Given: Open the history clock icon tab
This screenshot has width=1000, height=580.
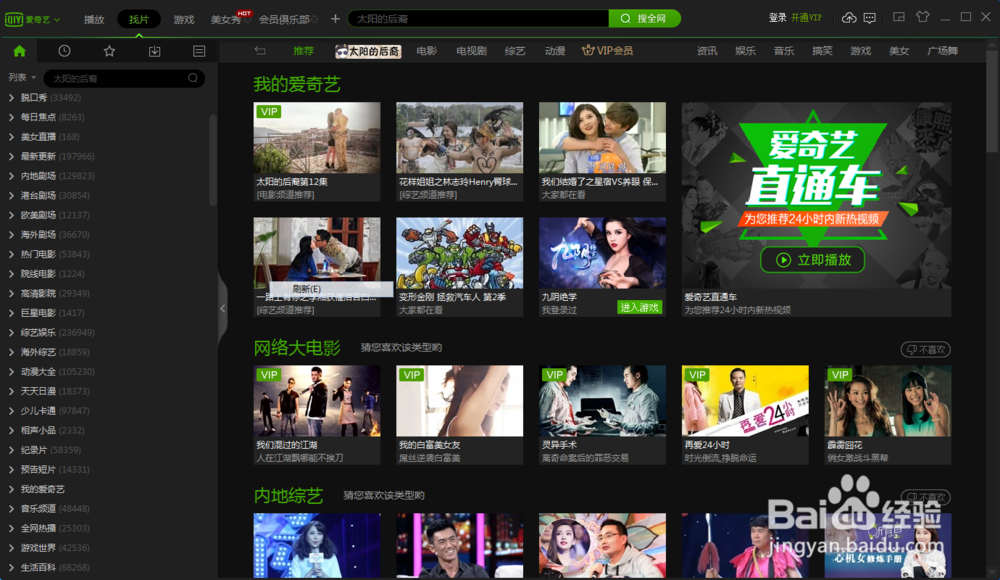Looking at the screenshot, I should (x=64, y=51).
